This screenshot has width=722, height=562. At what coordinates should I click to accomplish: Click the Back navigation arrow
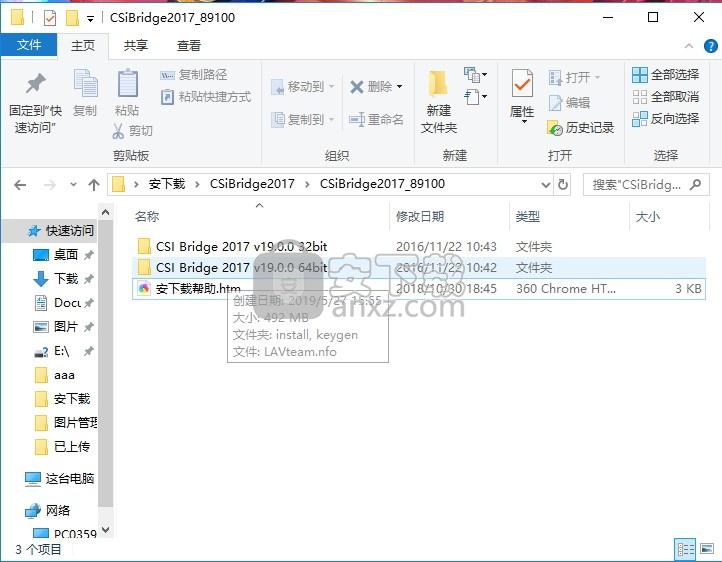coord(20,185)
